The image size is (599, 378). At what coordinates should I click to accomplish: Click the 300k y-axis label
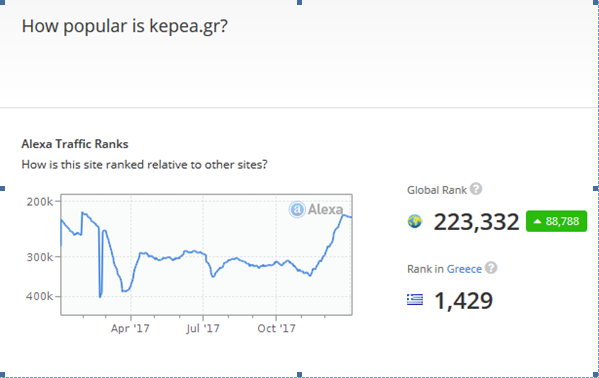point(40,257)
